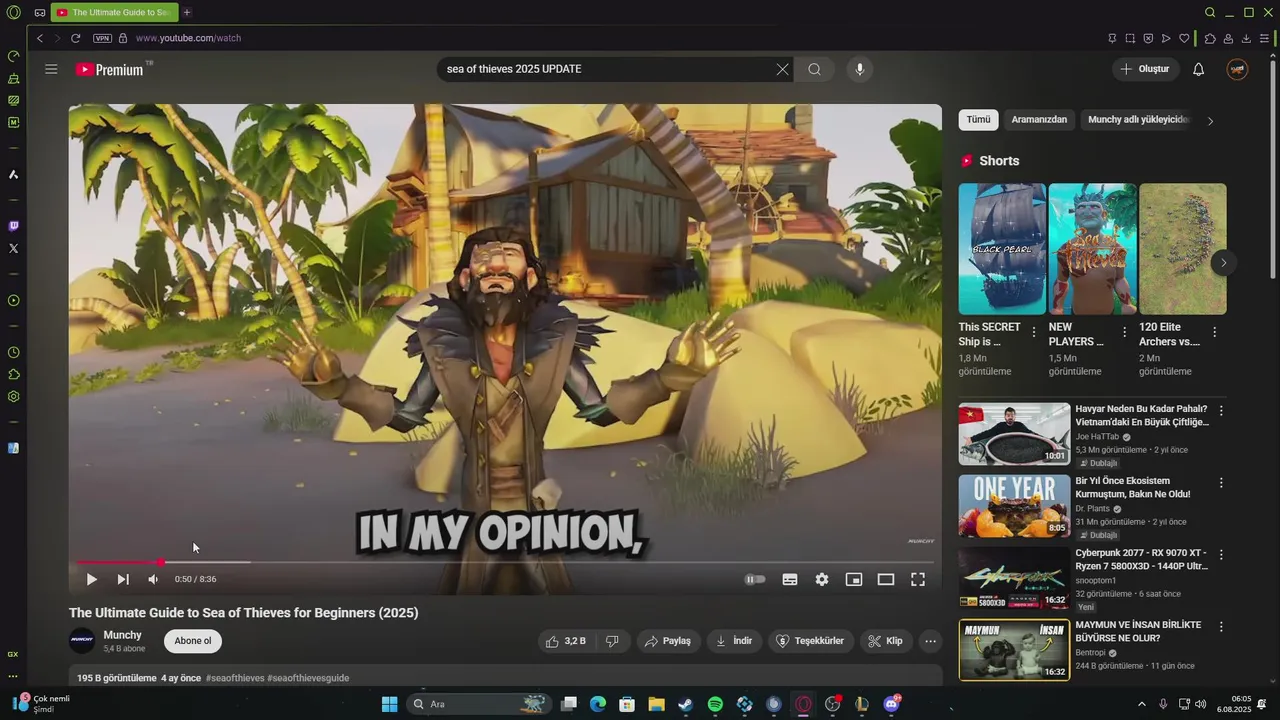Select the Aramanızdan filter chip
Viewport: 1280px width, 720px height.
pos(1039,120)
